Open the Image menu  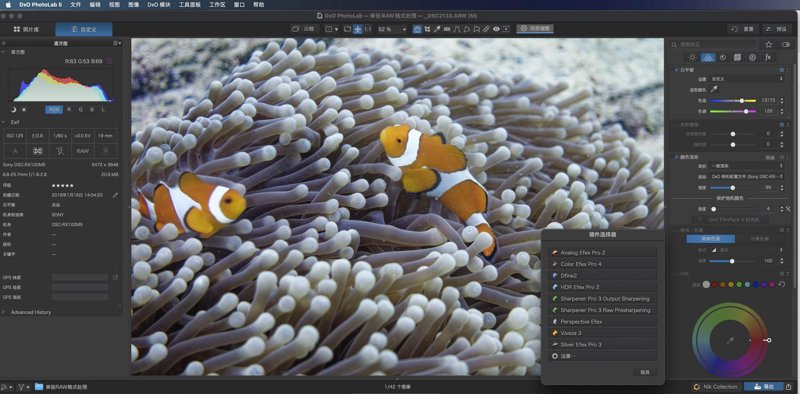[134, 5]
